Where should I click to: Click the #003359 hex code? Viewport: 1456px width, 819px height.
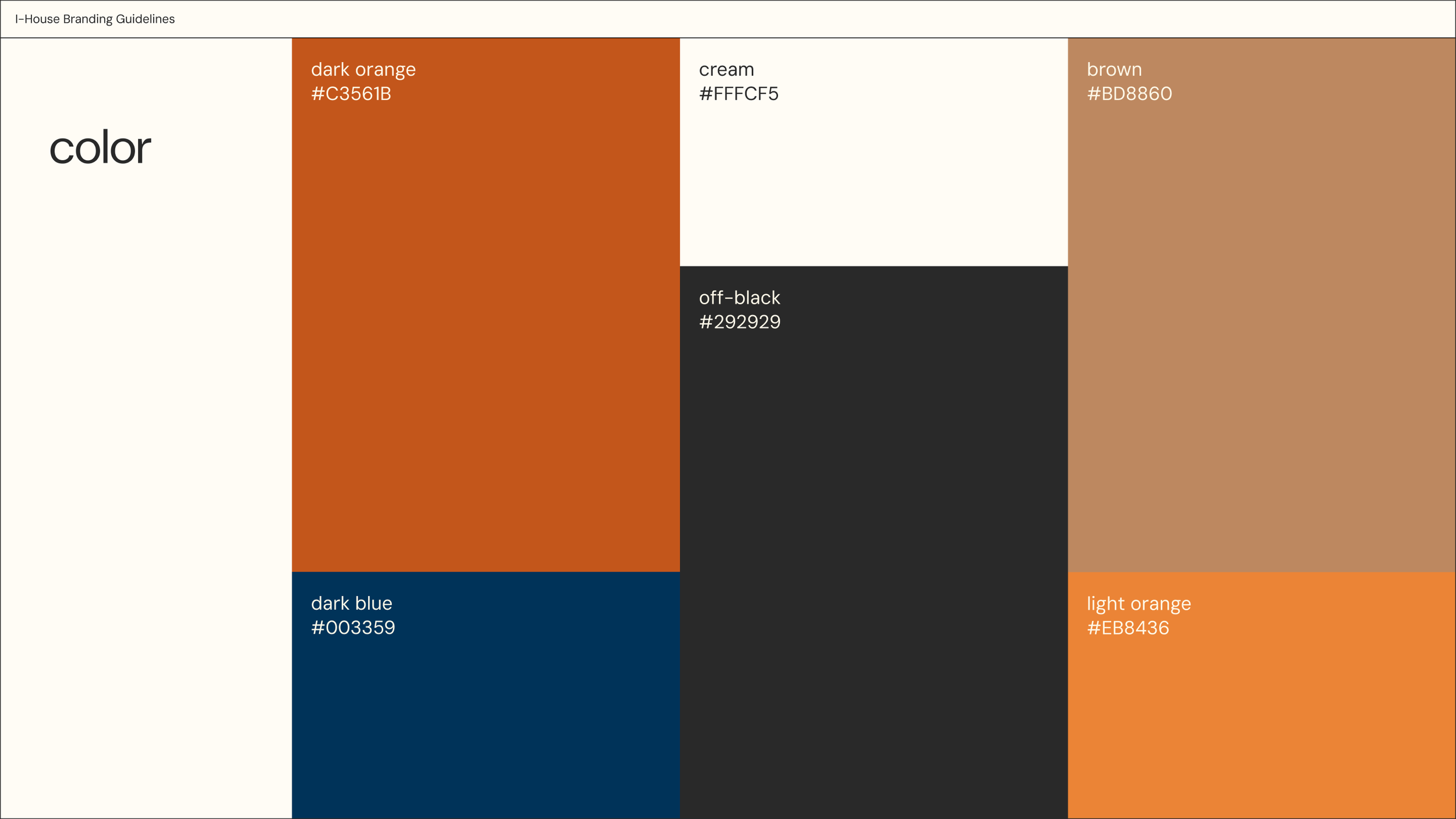coord(353,628)
